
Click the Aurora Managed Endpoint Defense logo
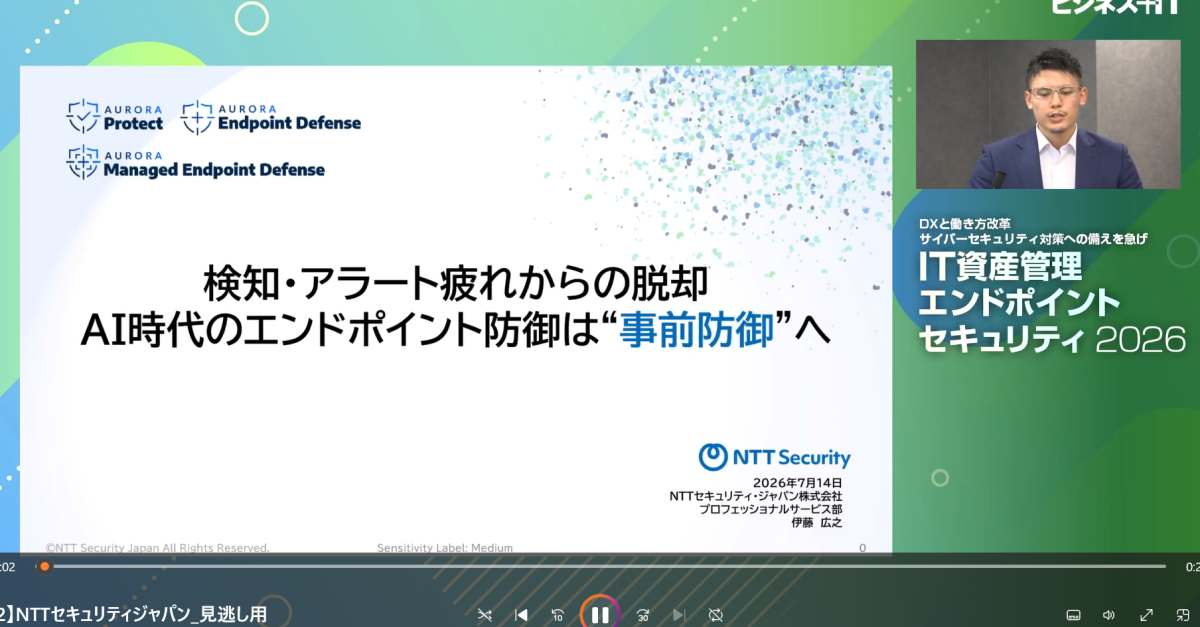pyautogui.click(x=196, y=163)
